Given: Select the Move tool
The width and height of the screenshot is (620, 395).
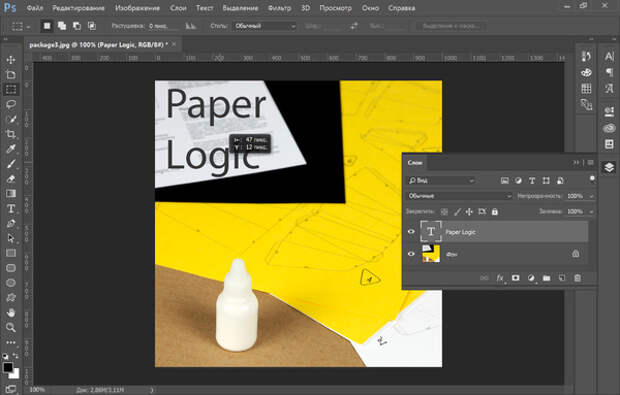Looking at the screenshot, I should 11,60.
